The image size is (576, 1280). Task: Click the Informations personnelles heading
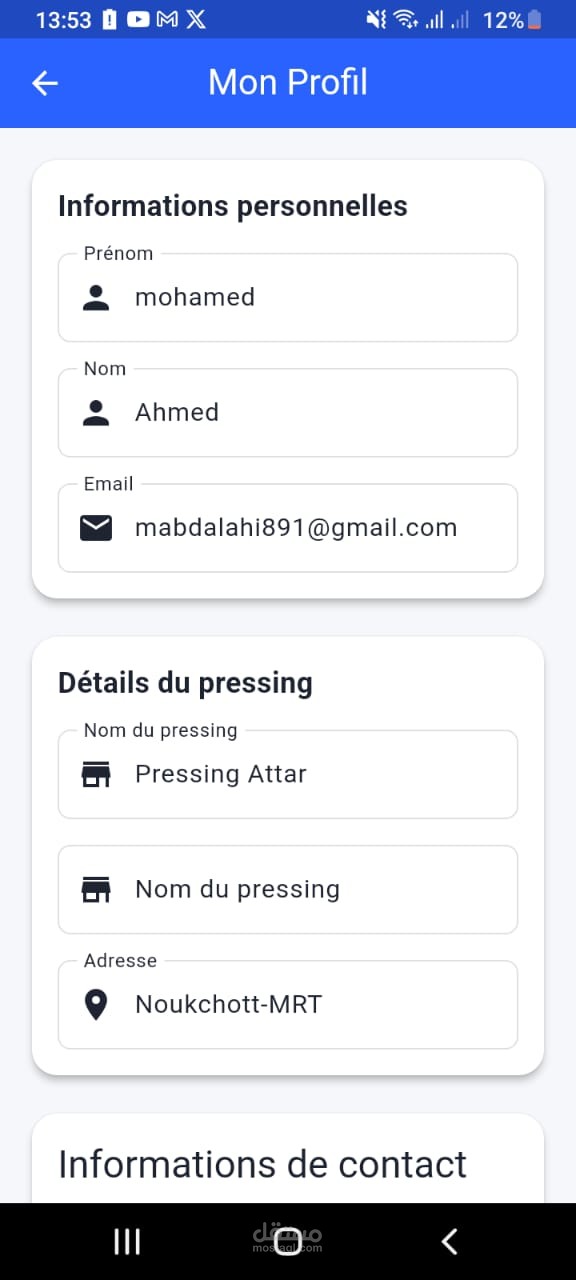(x=233, y=206)
